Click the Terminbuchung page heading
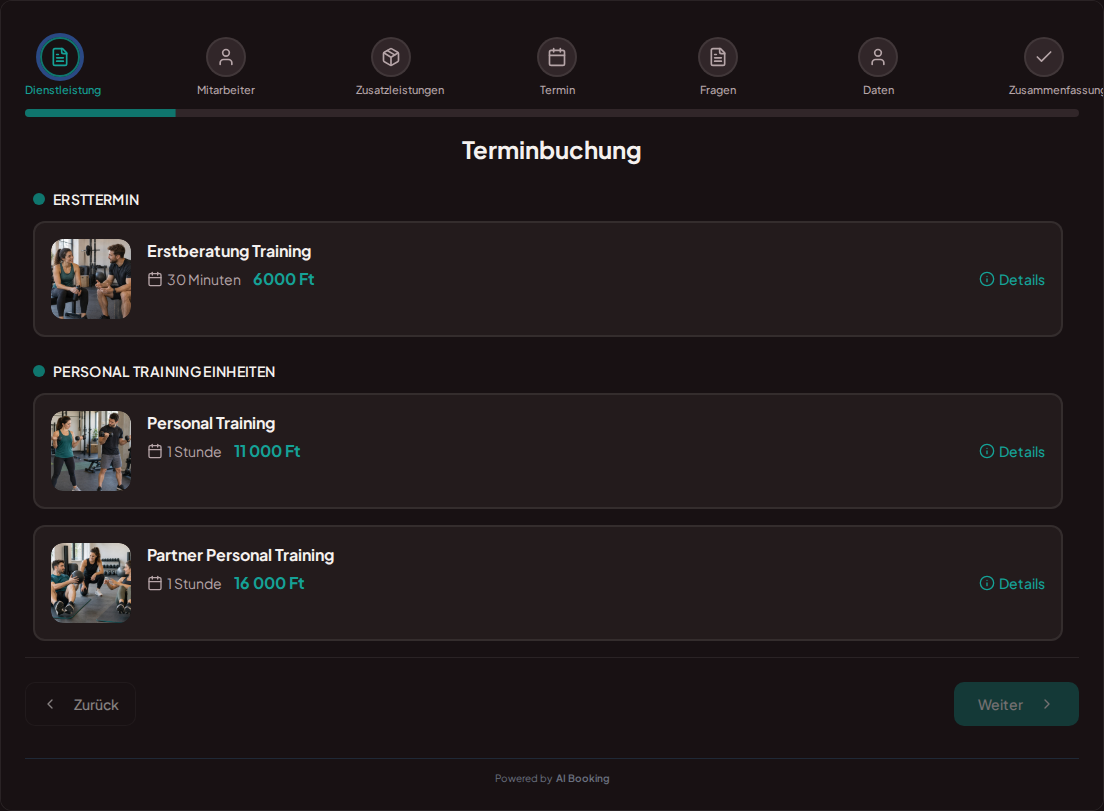This screenshot has width=1104, height=811. coord(551,150)
